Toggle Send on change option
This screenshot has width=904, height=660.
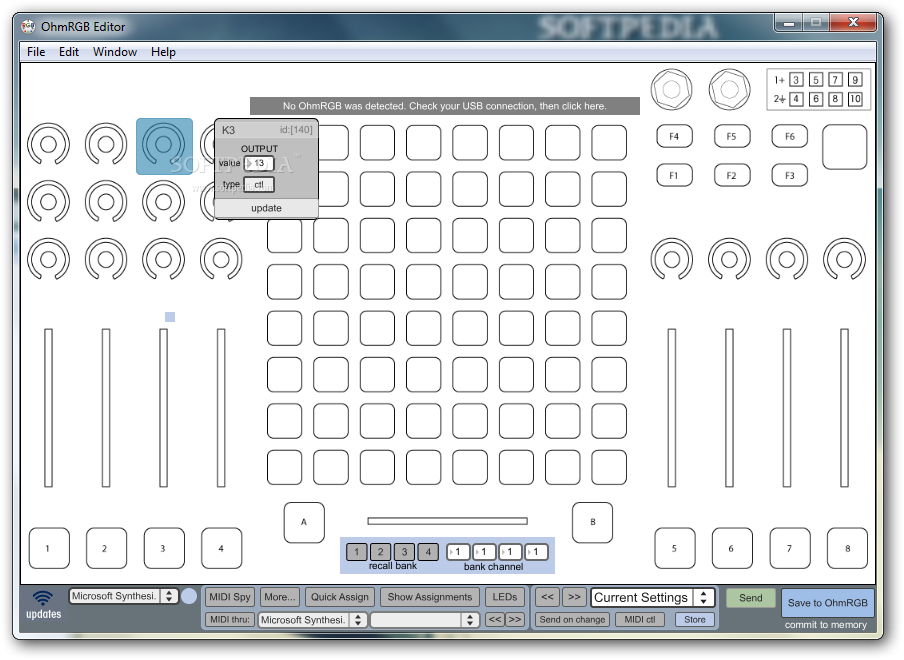point(572,619)
